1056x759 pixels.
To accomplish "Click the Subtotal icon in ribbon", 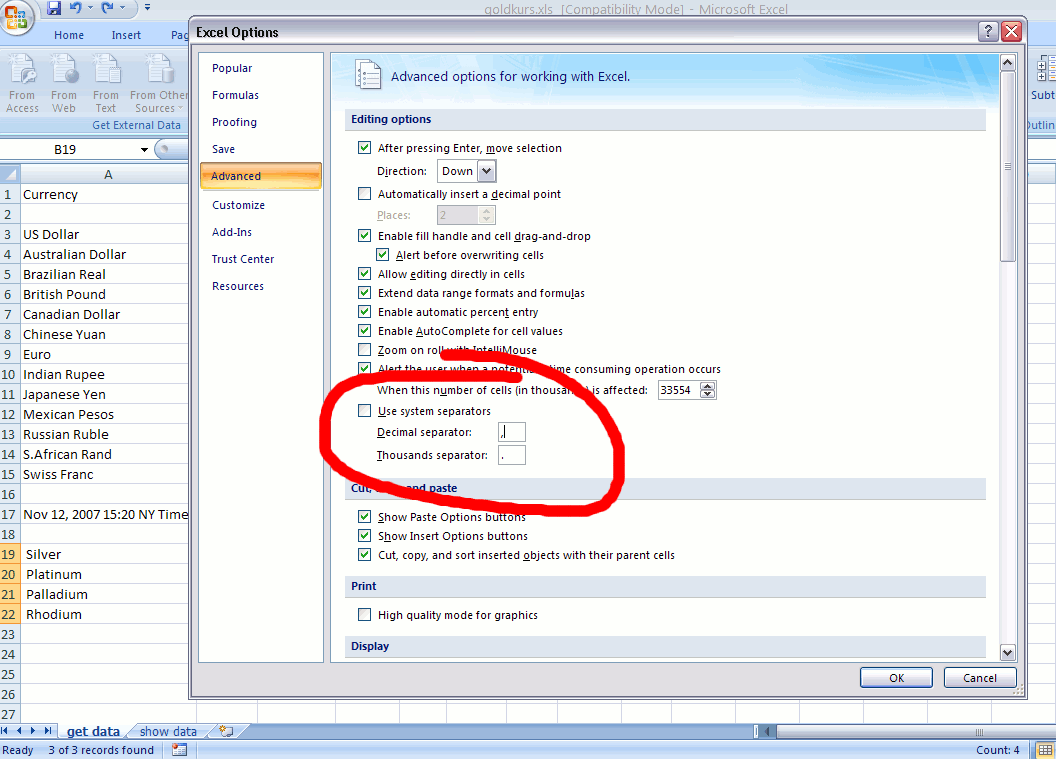I will coord(1046,69).
